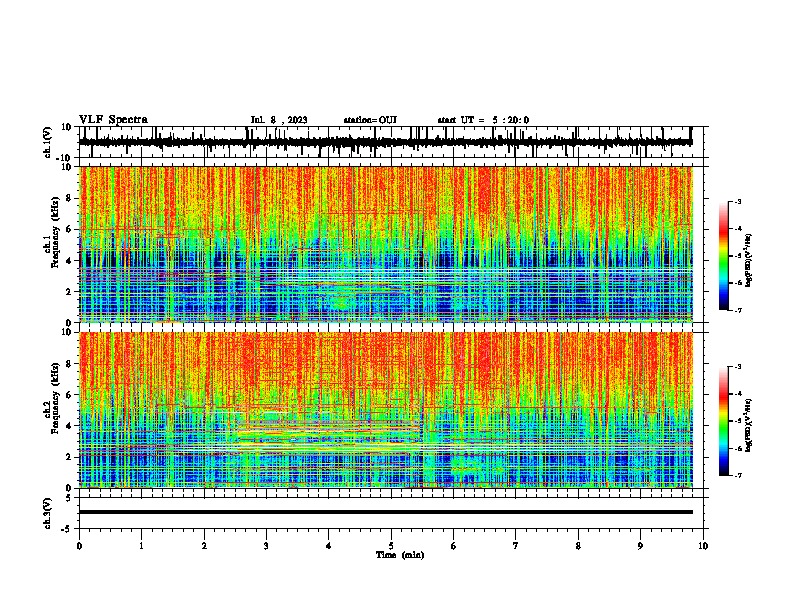Click the '-3' tick on ch.1 color bar
This screenshot has width=792, height=612.
coord(737,201)
